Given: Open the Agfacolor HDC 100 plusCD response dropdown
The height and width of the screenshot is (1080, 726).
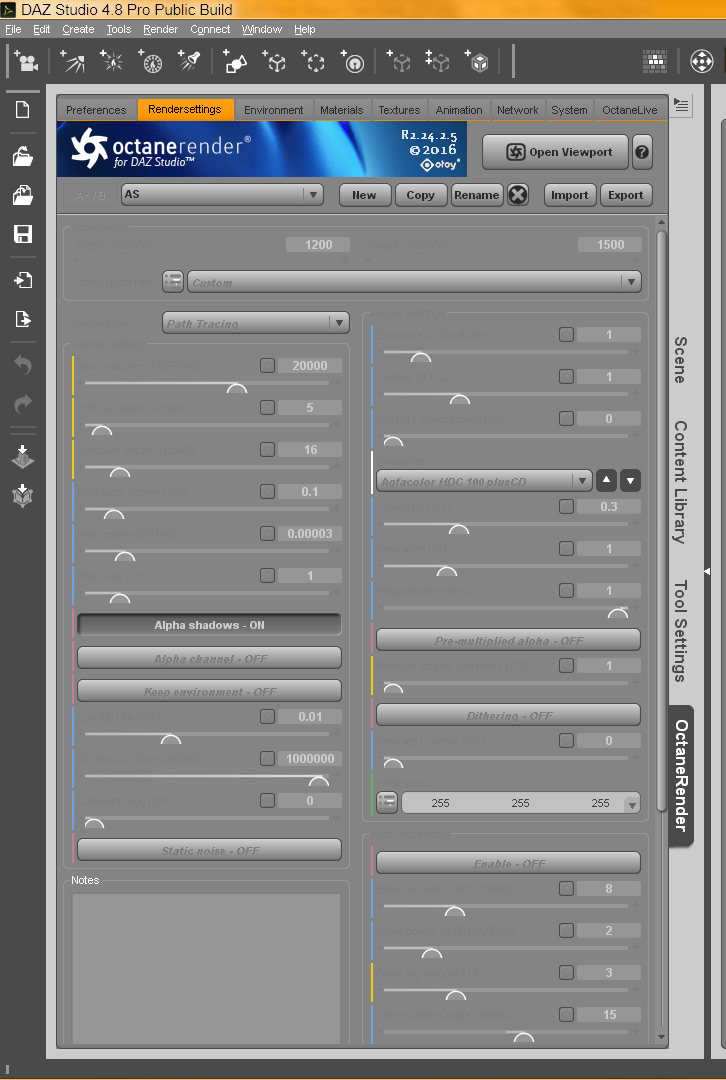Looking at the screenshot, I should click(484, 481).
